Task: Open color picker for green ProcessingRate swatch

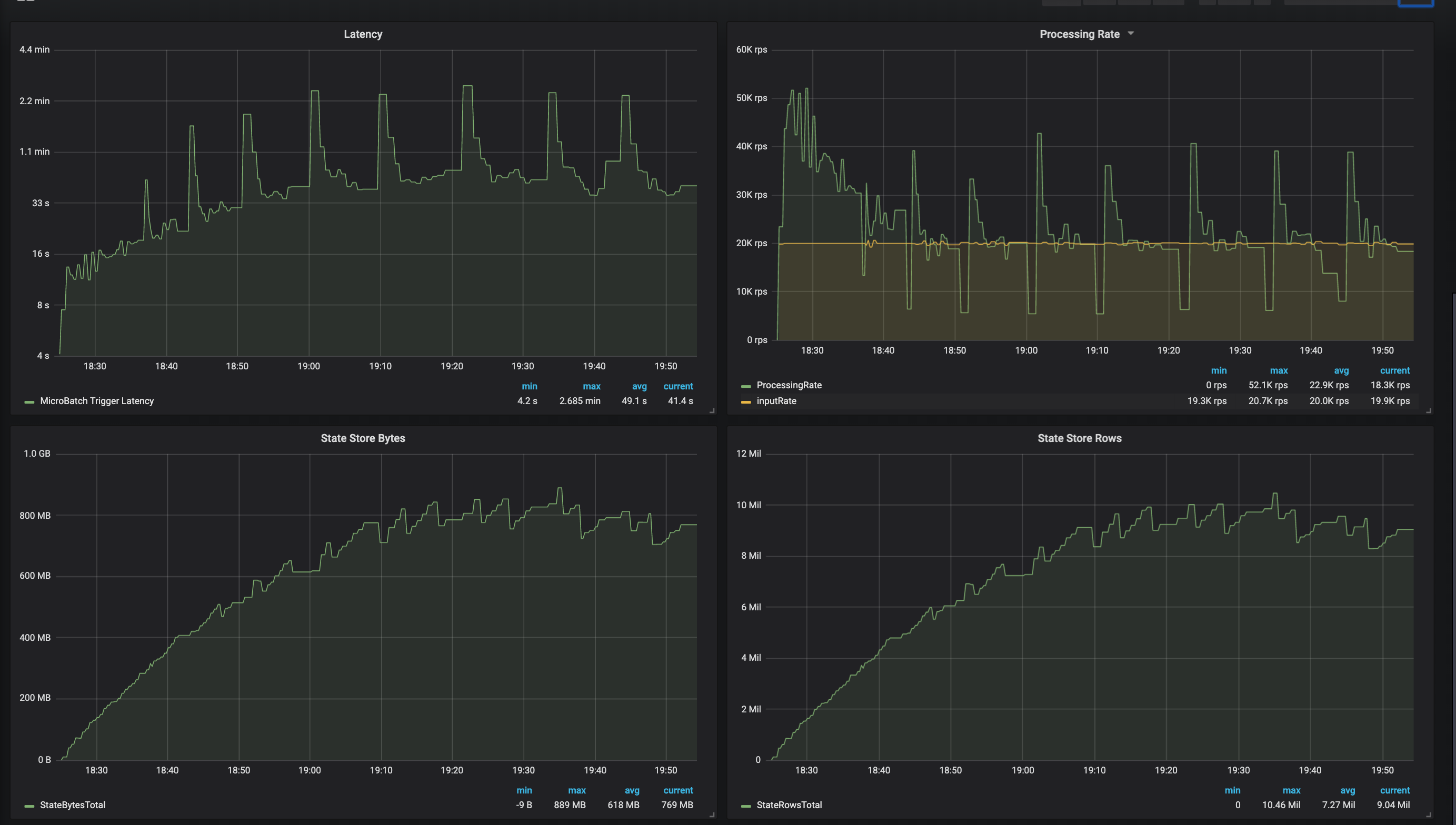Action: point(746,386)
